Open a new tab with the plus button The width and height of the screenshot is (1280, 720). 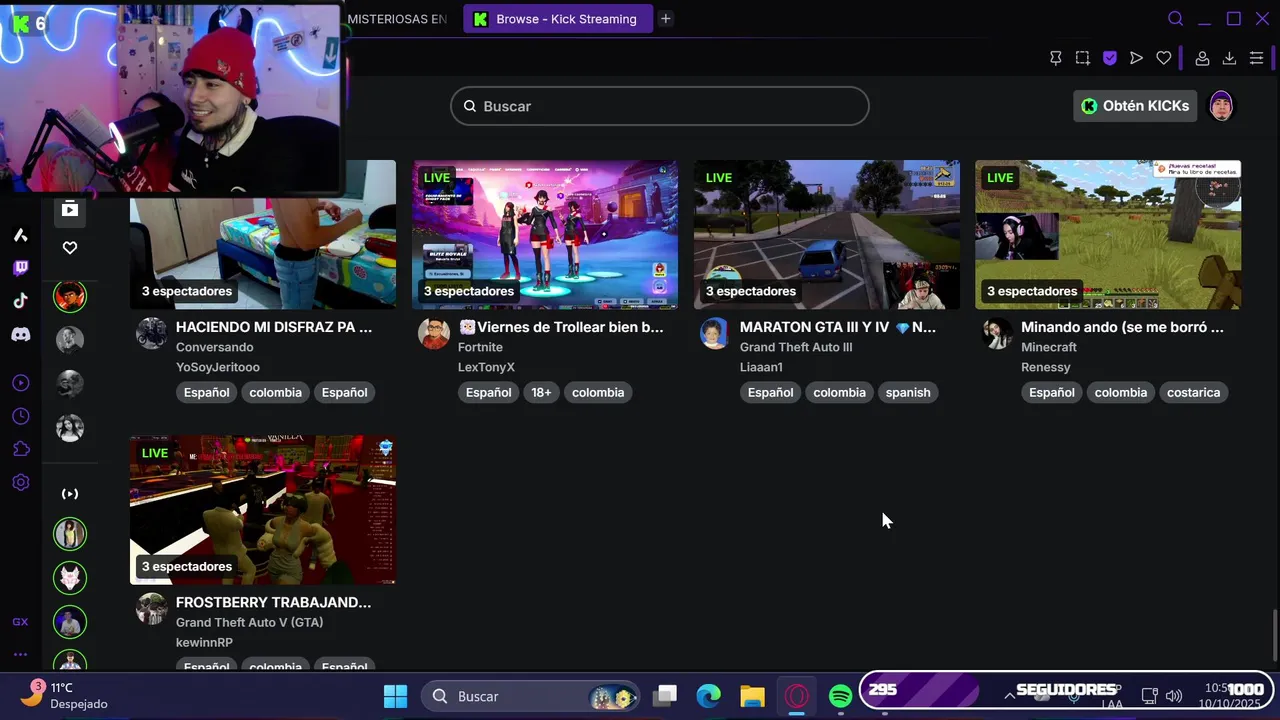click(666, 19)
